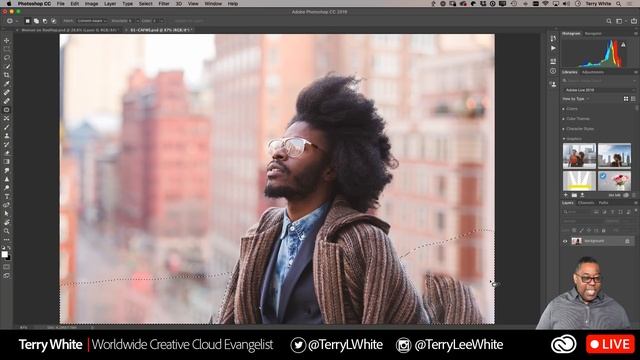Swap foreground and background colors
Image resolution: width=640 pixels, height=360 pixels.
9,248
